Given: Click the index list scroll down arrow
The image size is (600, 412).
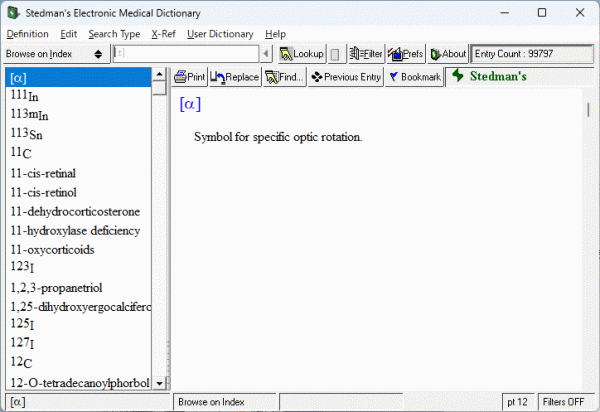Looking at the screenshot, I should (x=160, y=383).
